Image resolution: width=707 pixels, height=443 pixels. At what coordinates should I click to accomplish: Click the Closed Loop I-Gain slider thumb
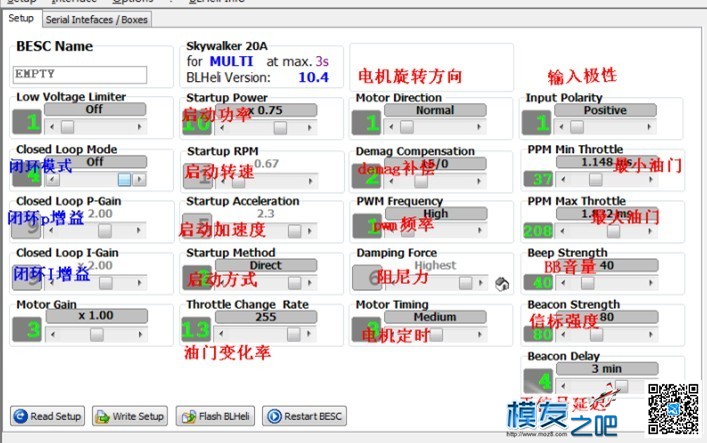(106, 283)
